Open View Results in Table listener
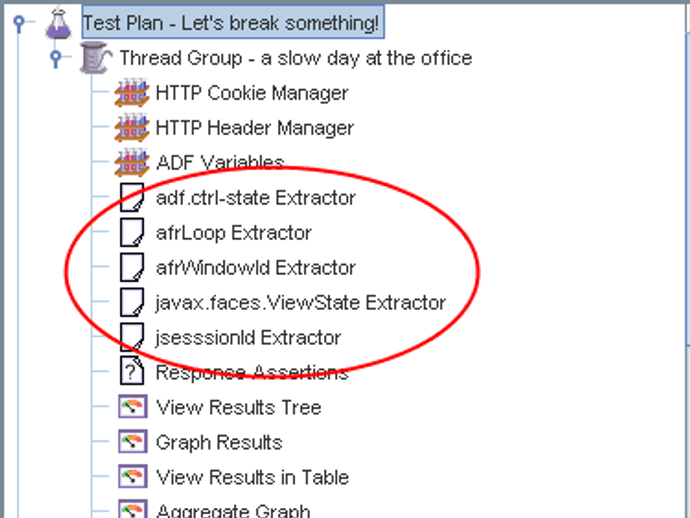This screenshot has width=690, height=518. 252,477
